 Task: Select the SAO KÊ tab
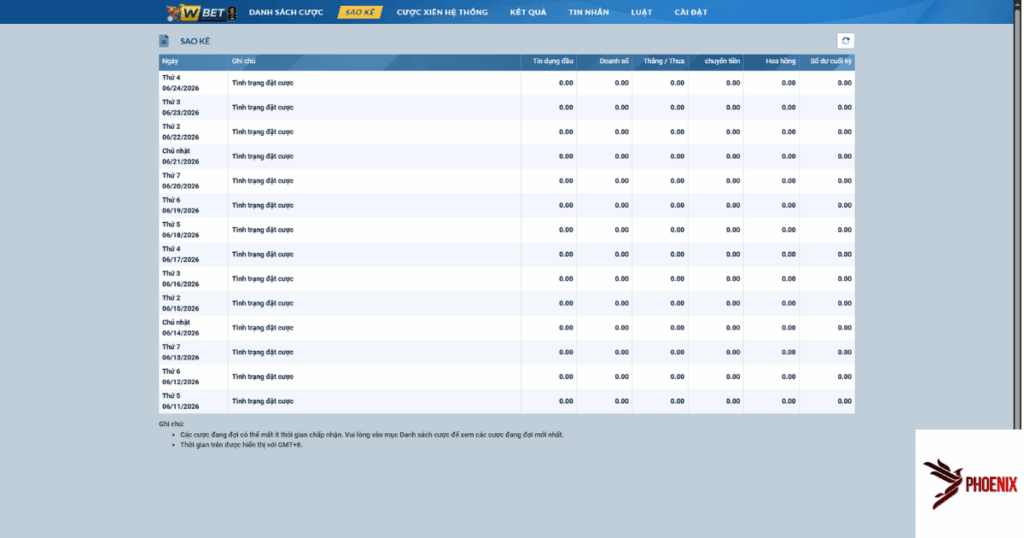pyautogui.click(x=360, y=12)
